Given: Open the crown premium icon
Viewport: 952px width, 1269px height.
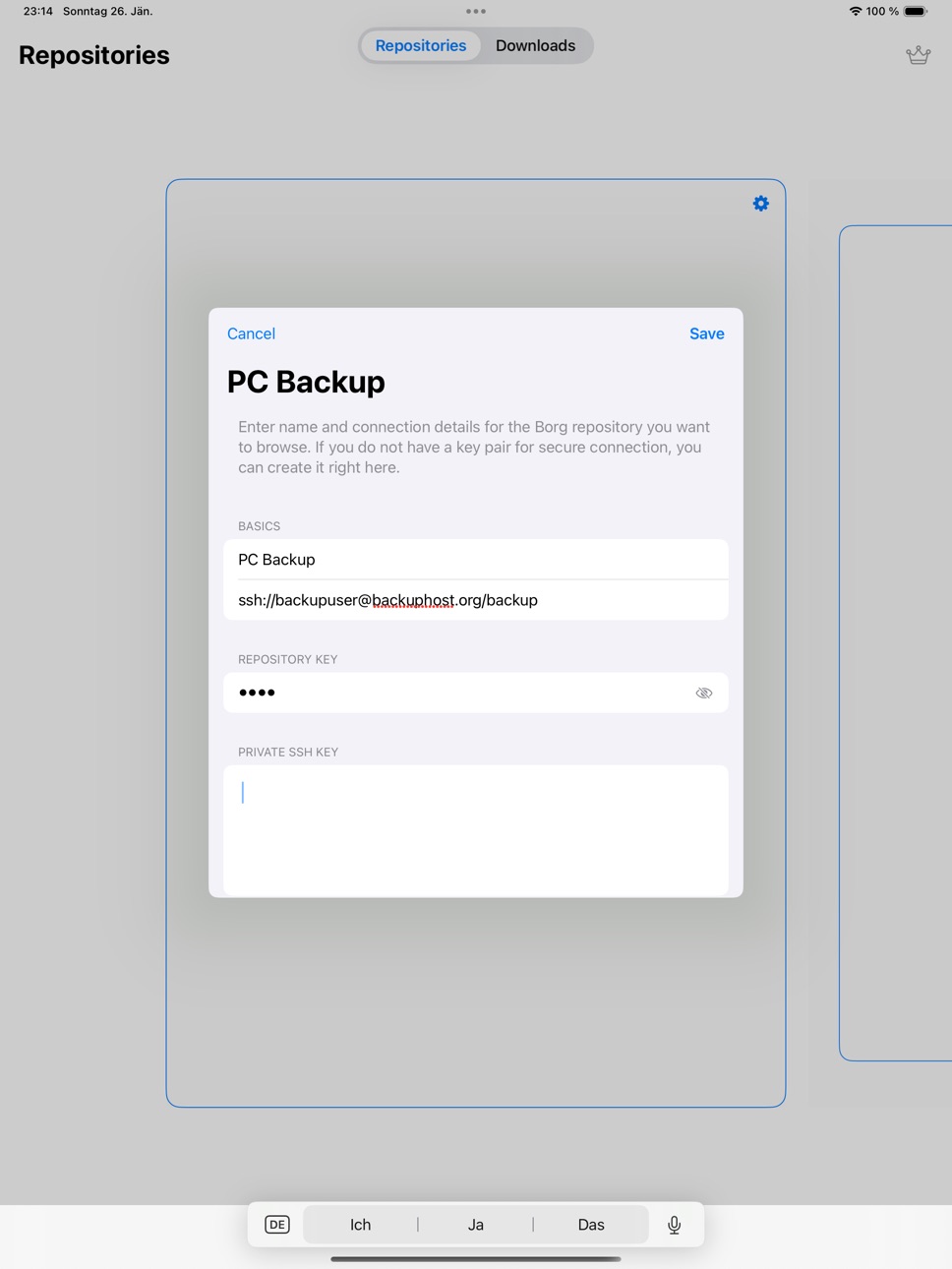Looking at the screenshot, I should click(x=918, y=55).
